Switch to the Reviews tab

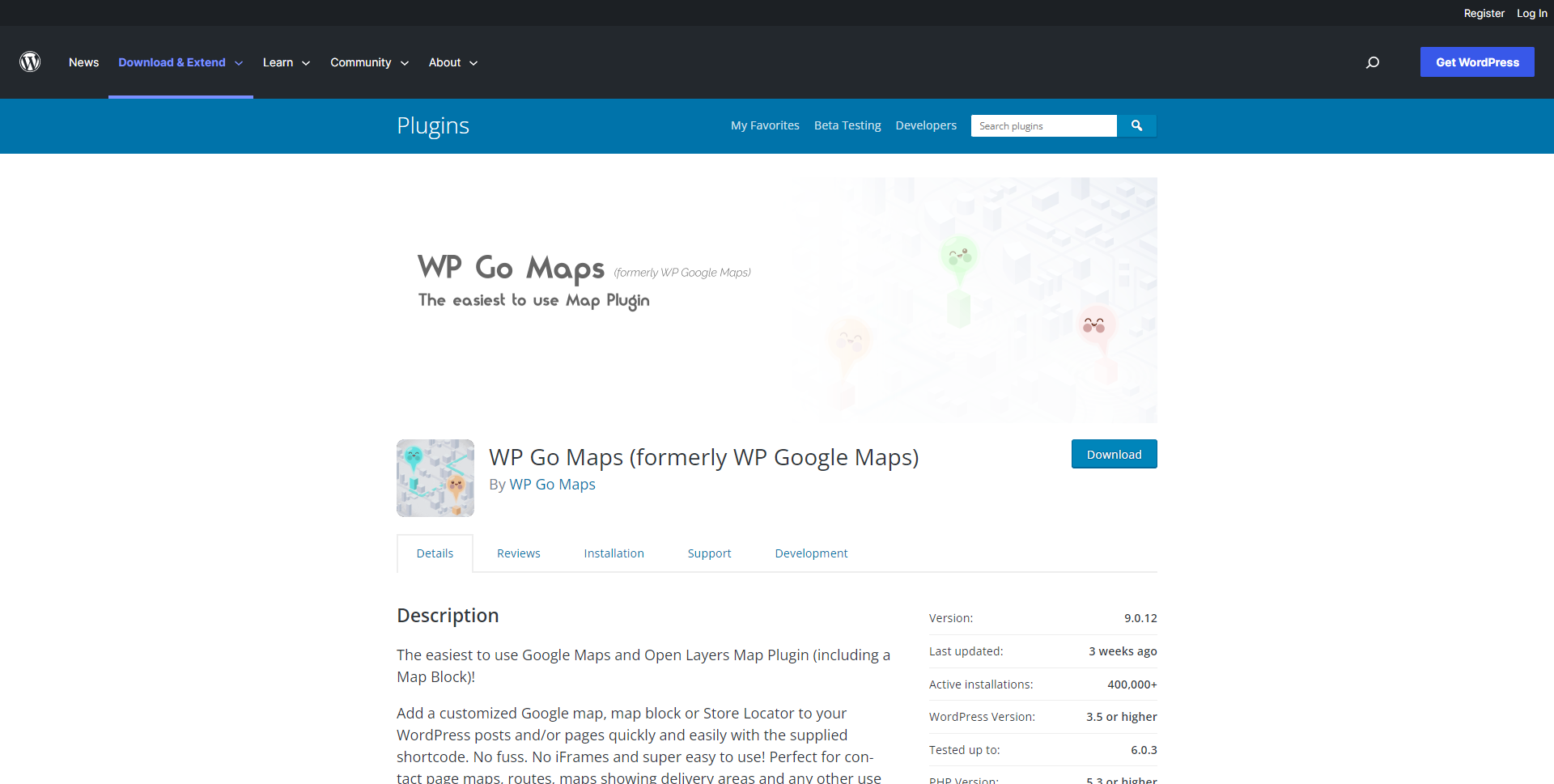(x=518, y=553)
